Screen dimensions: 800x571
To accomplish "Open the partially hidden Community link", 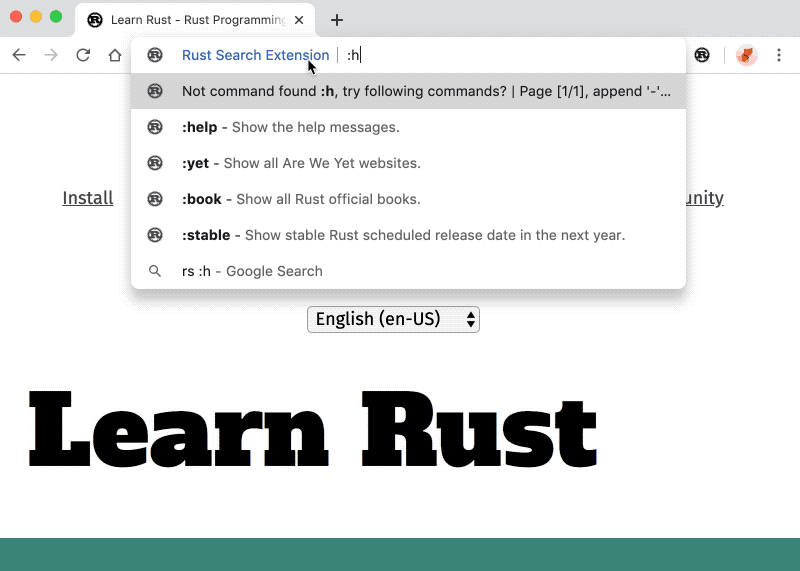I will point(705,198).
